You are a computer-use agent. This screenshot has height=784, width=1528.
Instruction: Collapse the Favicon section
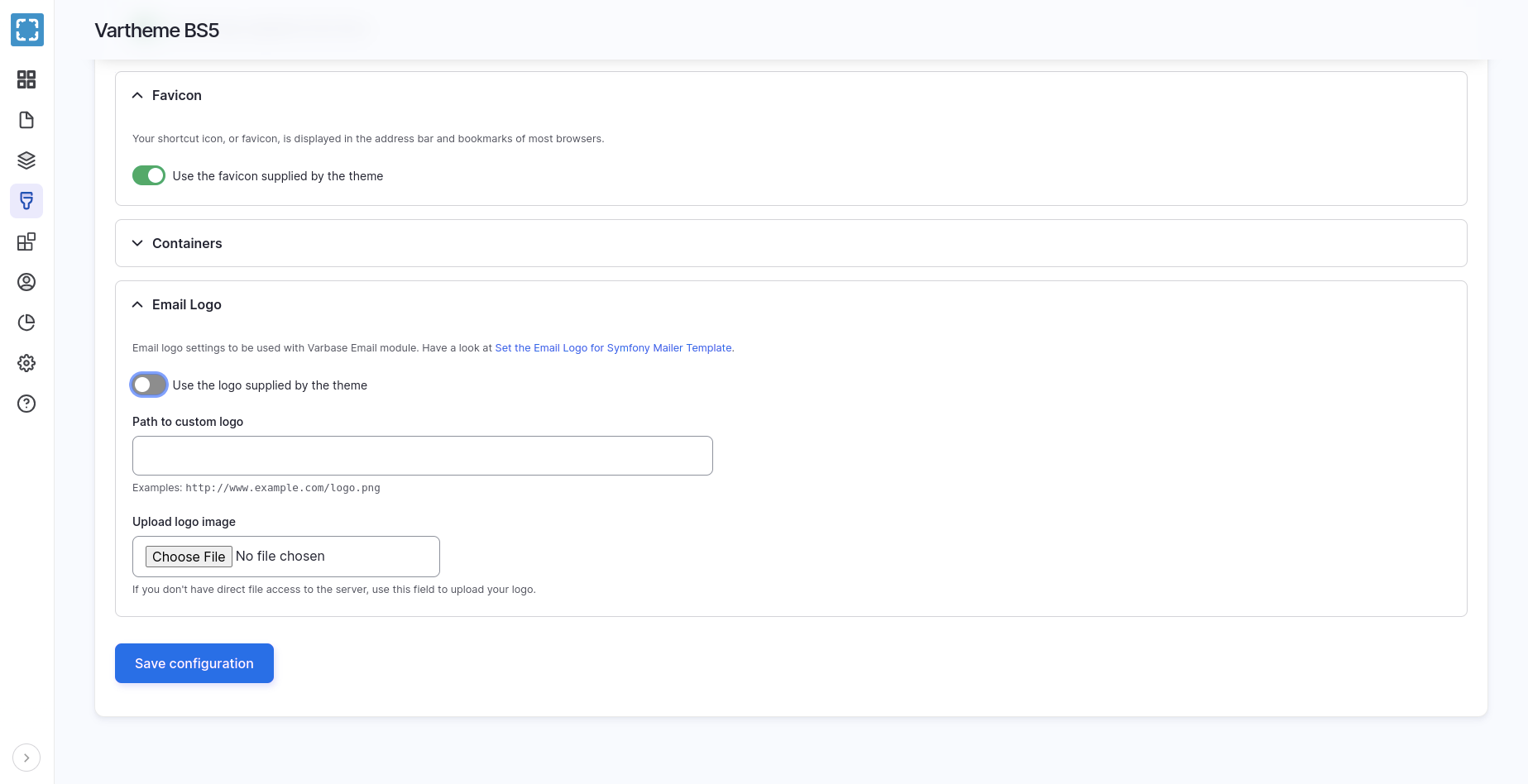click(x=176, y=95)
